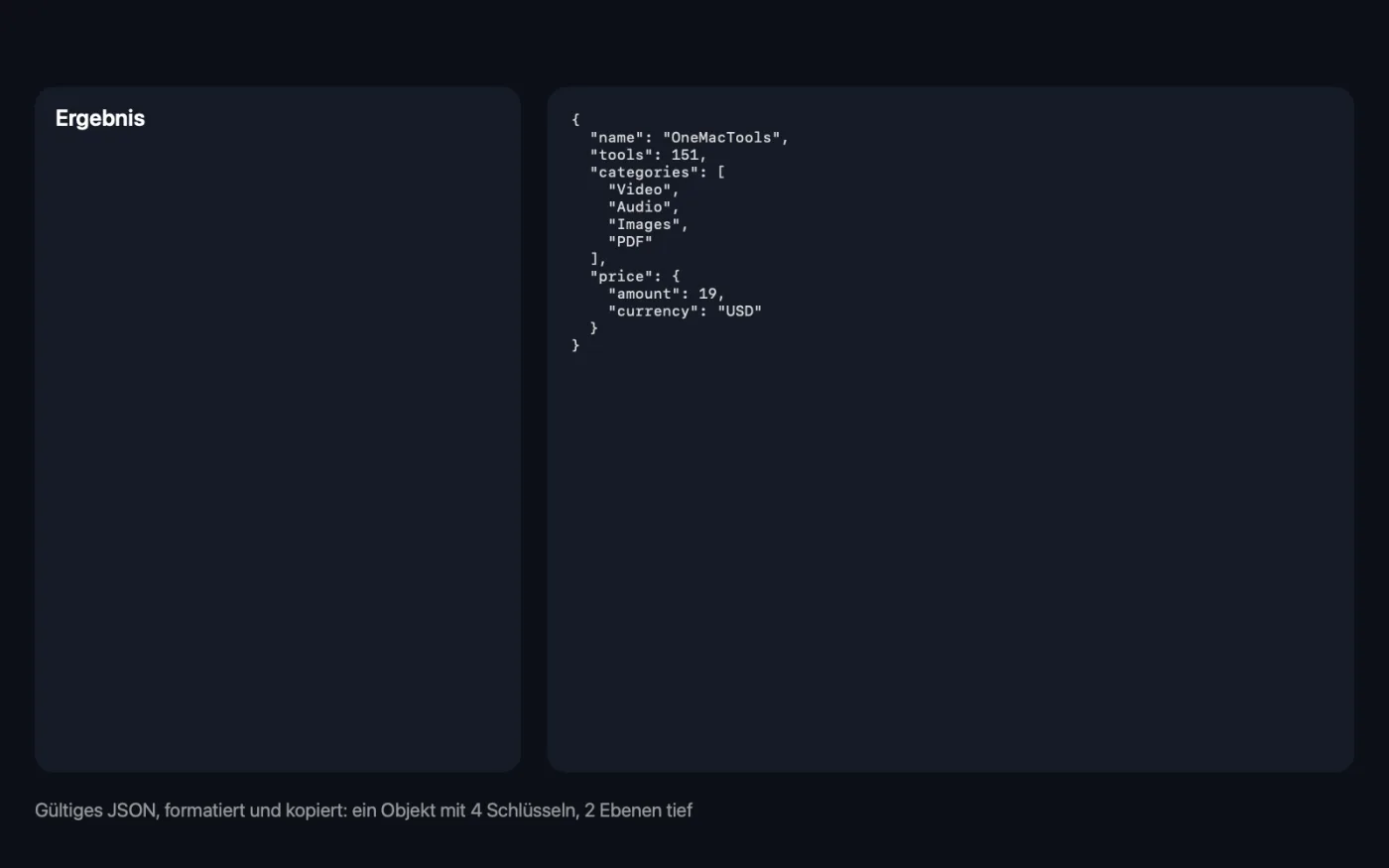Click the Ergebnis panel heading
The width and height of the screenshot is (1389, 868).
coord(100,118)
